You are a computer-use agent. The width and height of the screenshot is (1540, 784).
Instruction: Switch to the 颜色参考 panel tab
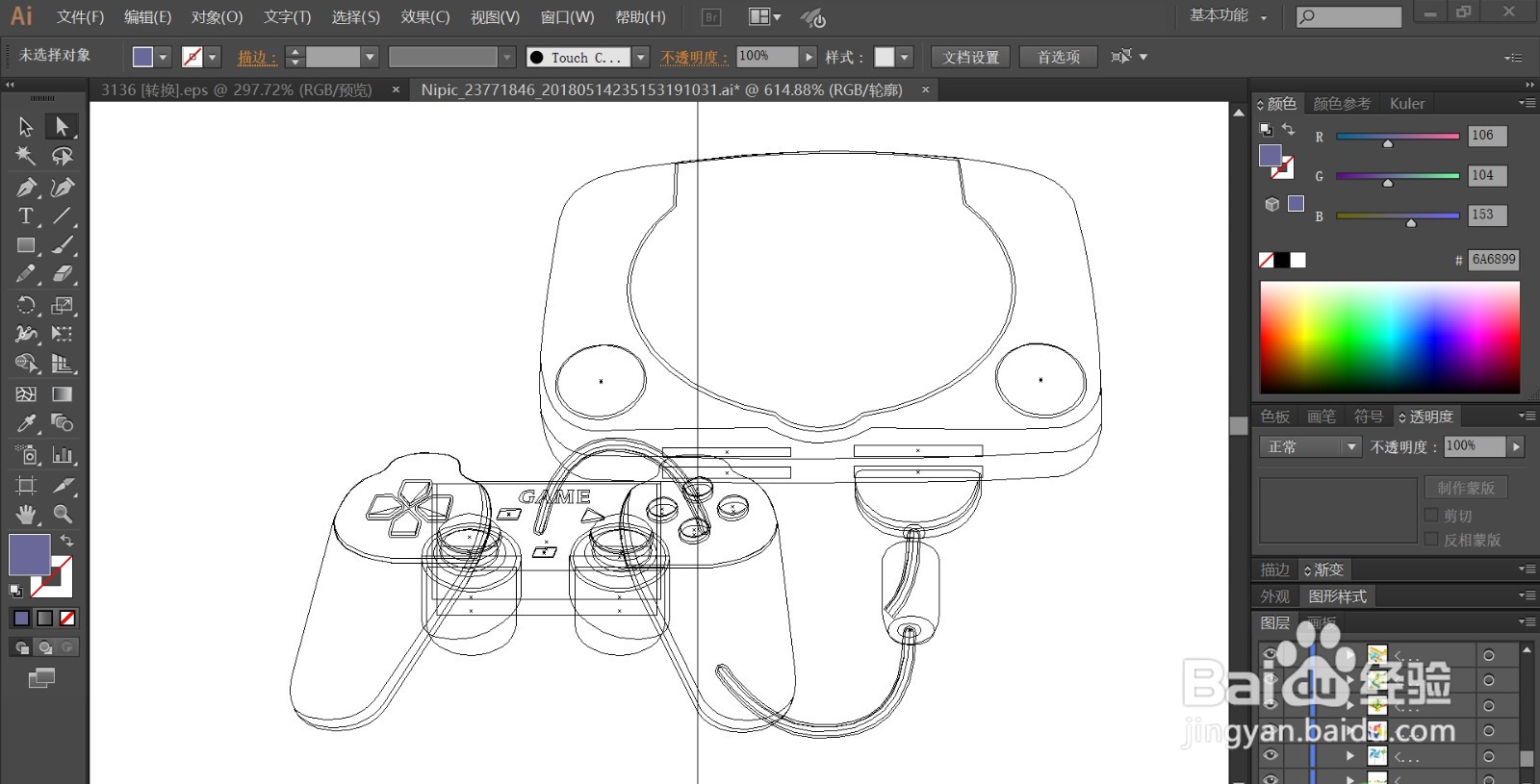click(1342, 103)
